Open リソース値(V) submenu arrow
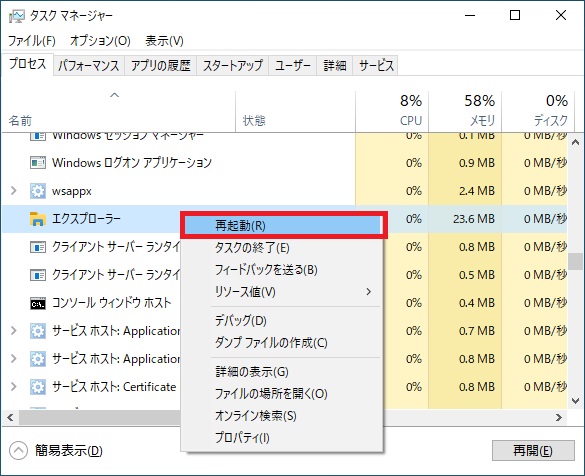The height and width of the screenshot is (476, 585). pyautogui.click(x=369, y=291)
